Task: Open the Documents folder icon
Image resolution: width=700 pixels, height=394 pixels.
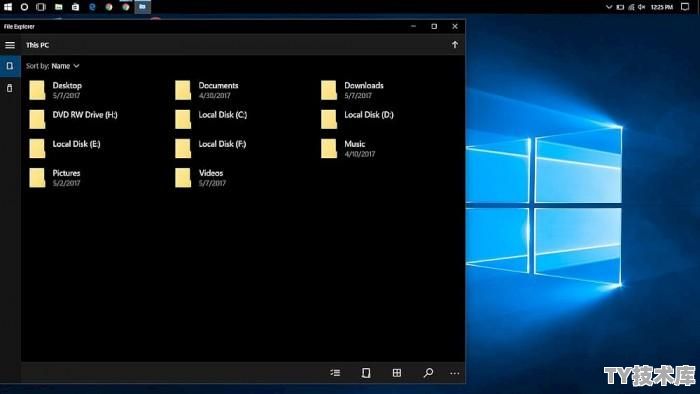Action: pos(183,90)
